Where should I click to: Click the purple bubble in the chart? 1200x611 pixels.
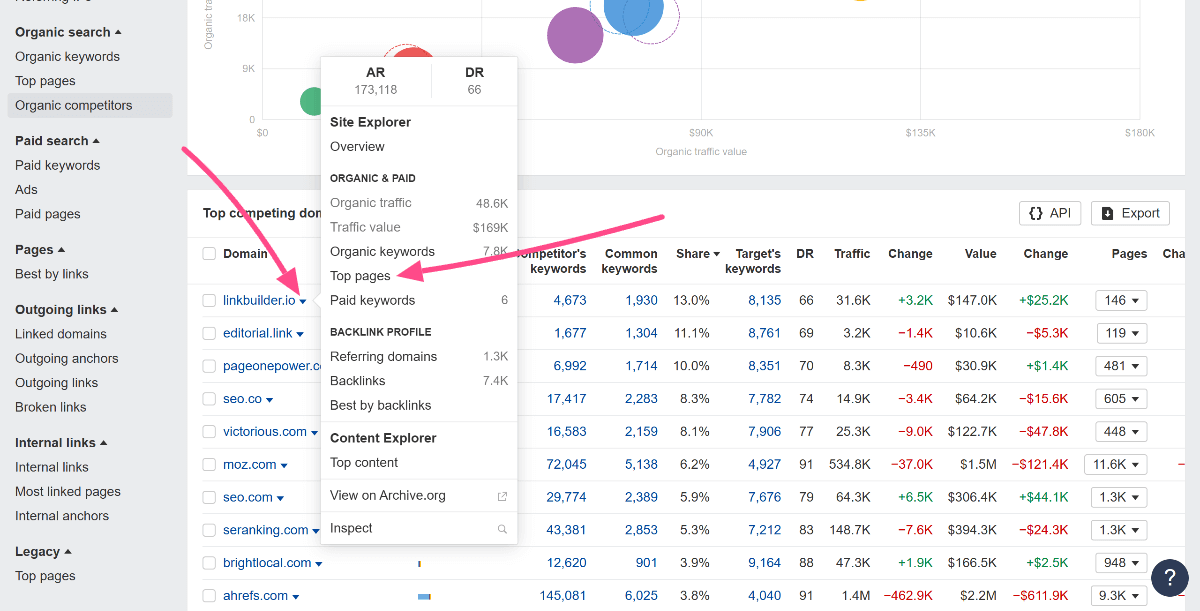[x=575, y=35]
